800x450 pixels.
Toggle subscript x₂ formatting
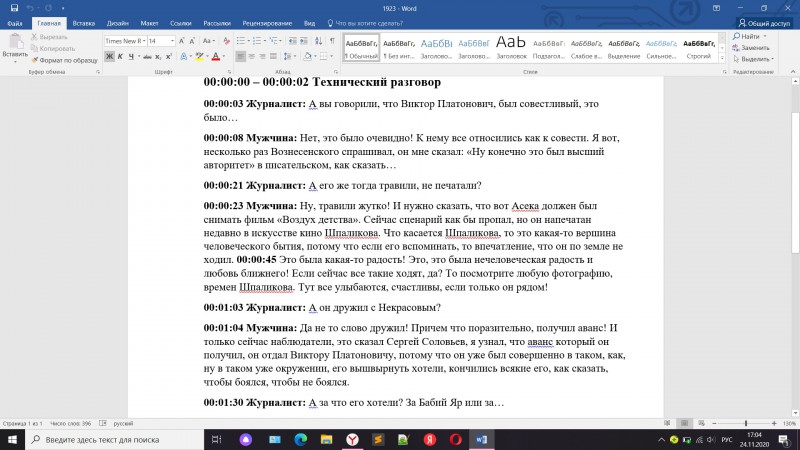click(158, 56)
